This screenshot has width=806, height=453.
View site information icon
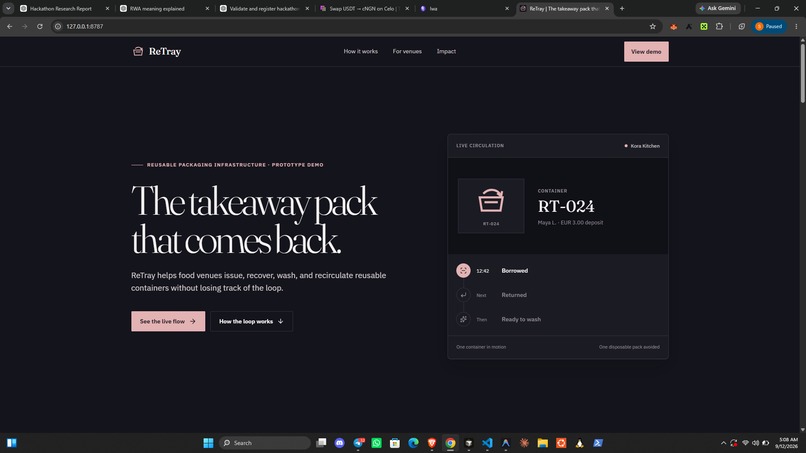pos(58,26)
